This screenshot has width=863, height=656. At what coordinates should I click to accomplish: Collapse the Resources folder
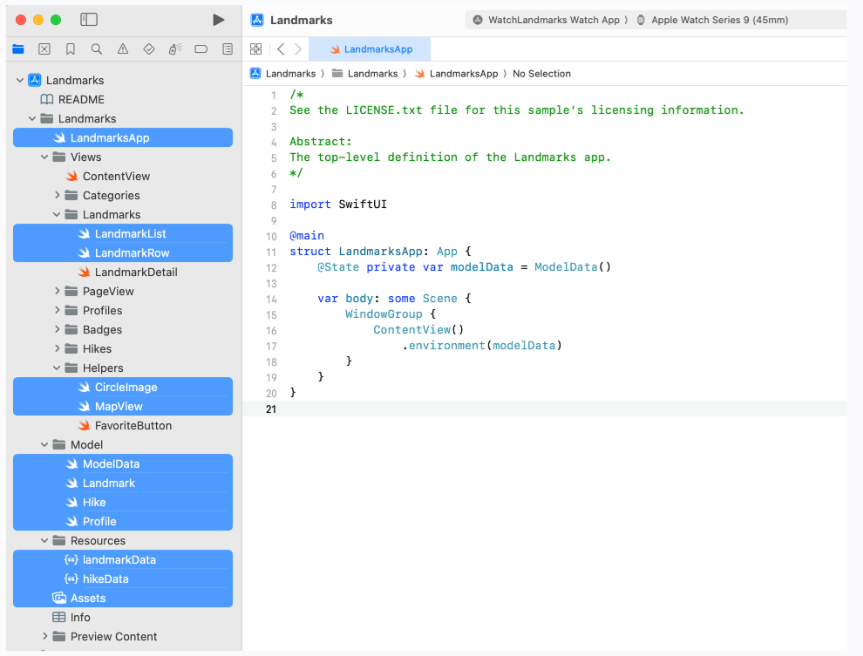(45, 540)
